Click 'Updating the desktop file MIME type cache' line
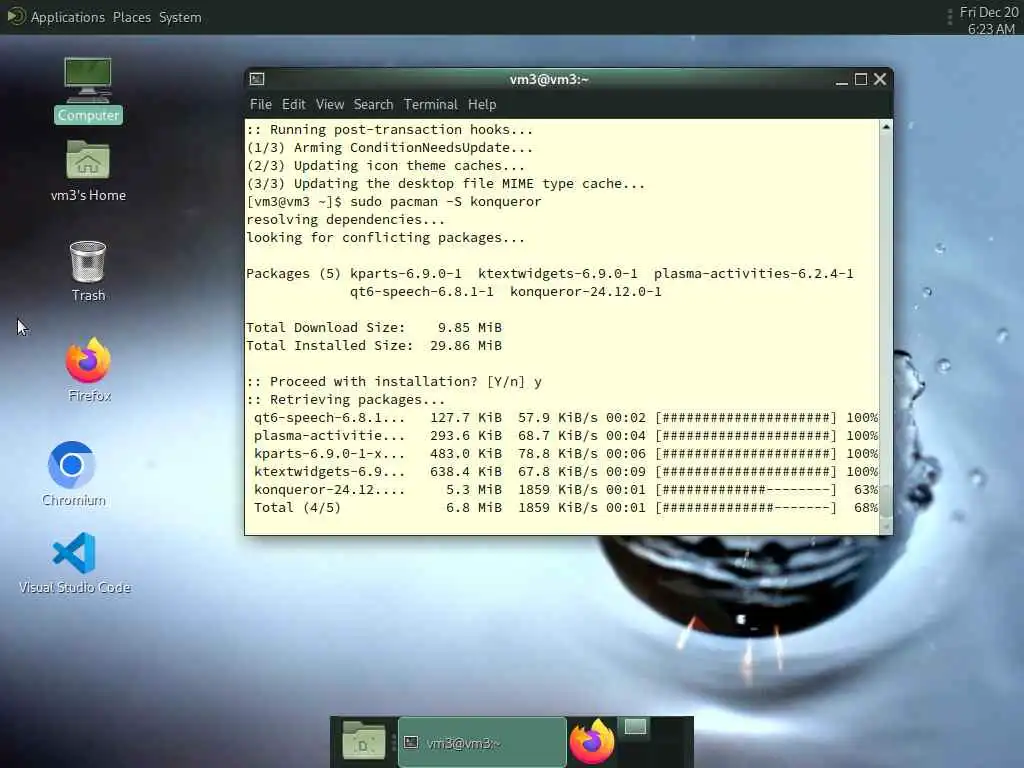 point(445,184)
